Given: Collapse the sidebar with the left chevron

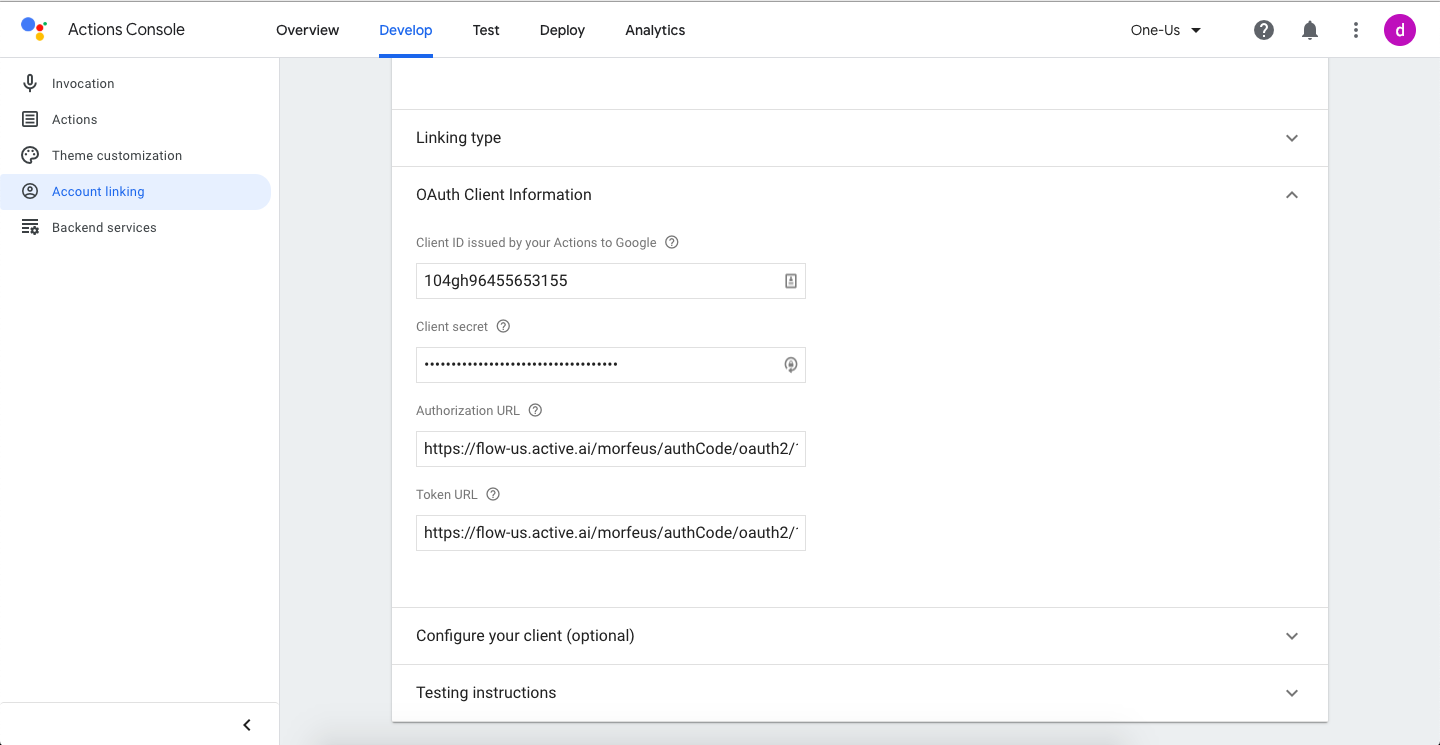Looking at the screenshot, I should tap(247, 725).
